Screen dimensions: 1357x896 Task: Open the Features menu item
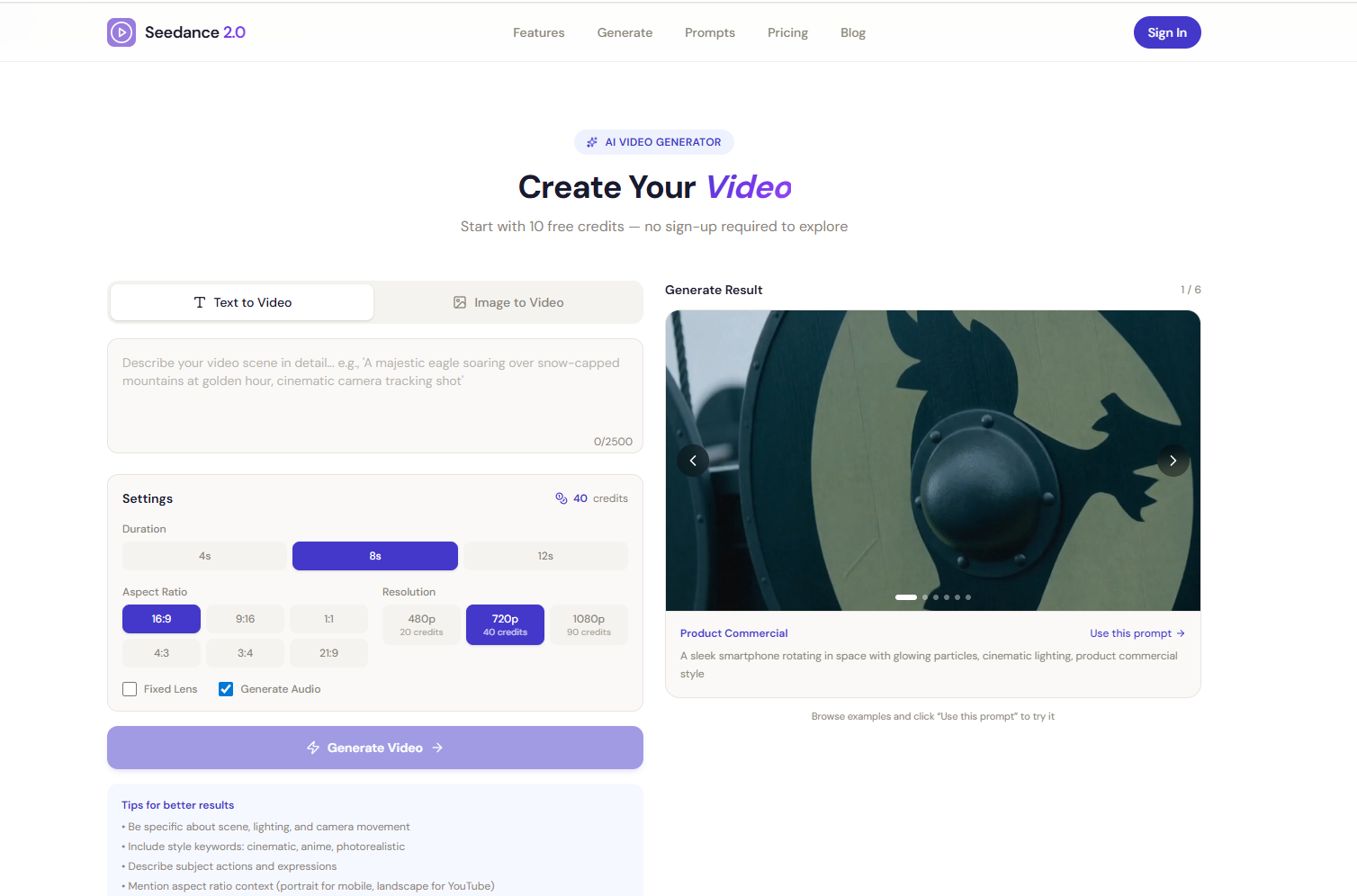538,32
